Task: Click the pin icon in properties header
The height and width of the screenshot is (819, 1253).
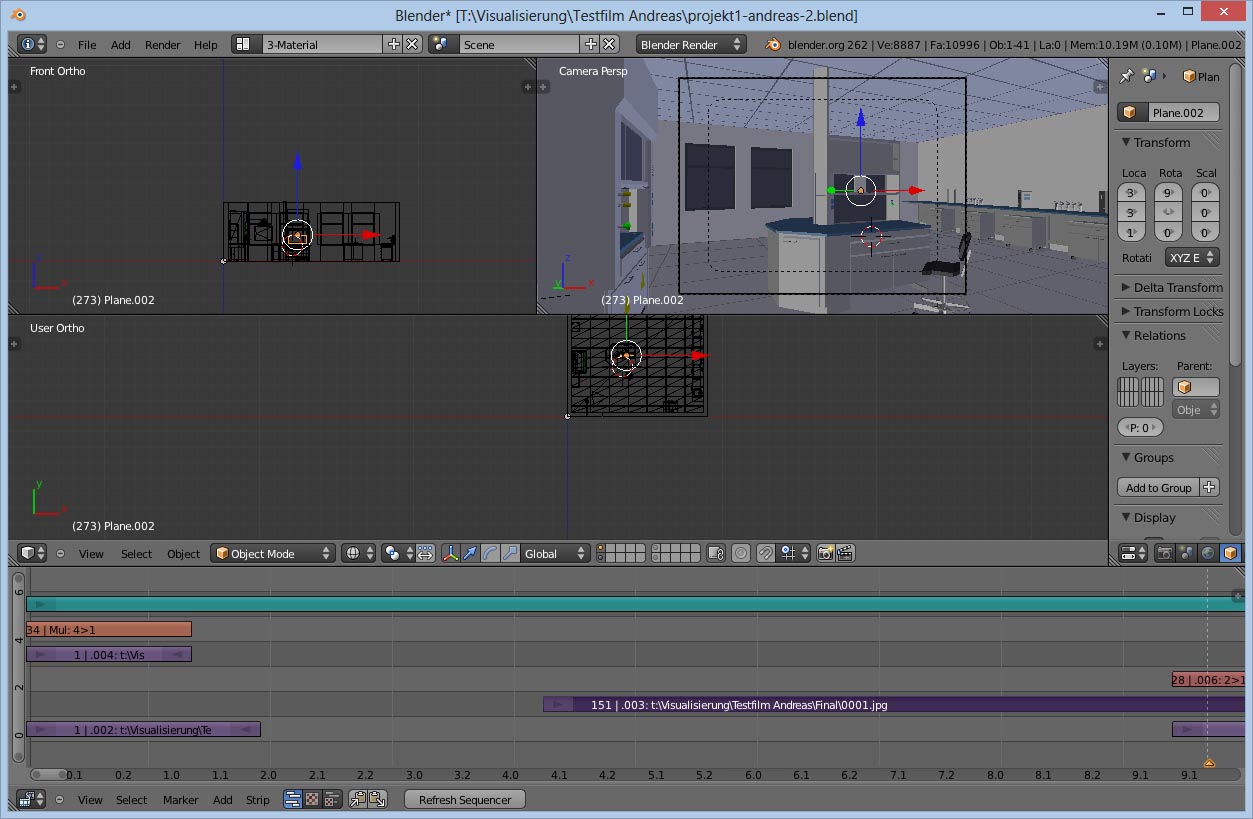Action: tap(1127, 76)
